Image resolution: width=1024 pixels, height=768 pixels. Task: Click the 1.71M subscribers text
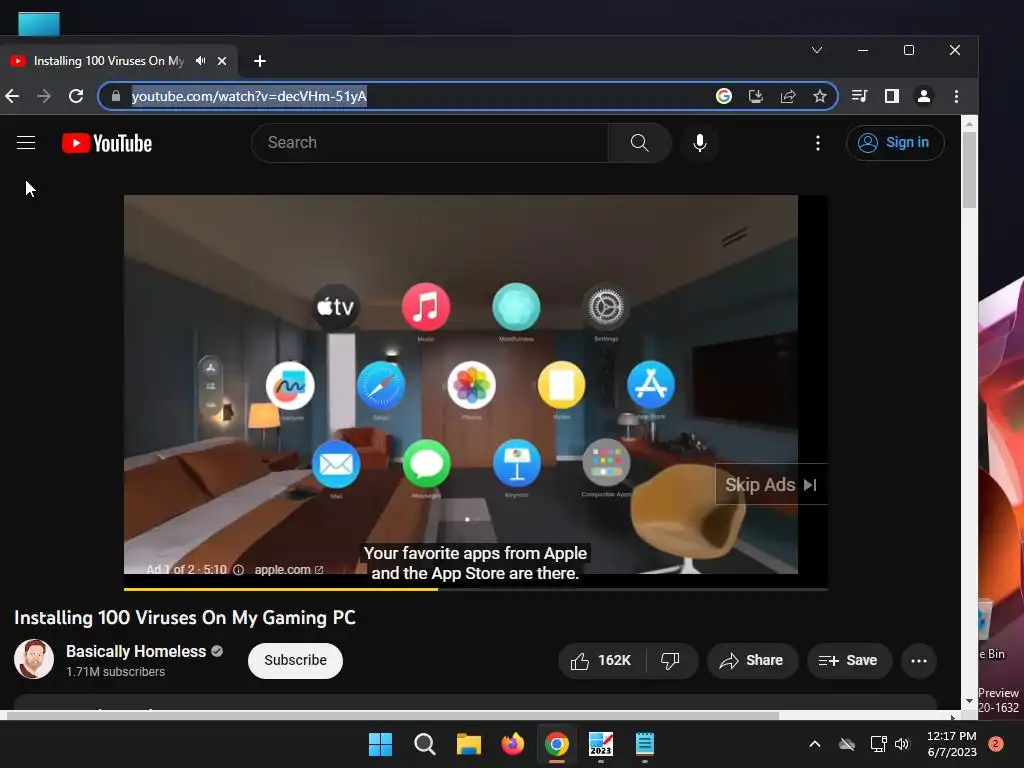(115, 671)
